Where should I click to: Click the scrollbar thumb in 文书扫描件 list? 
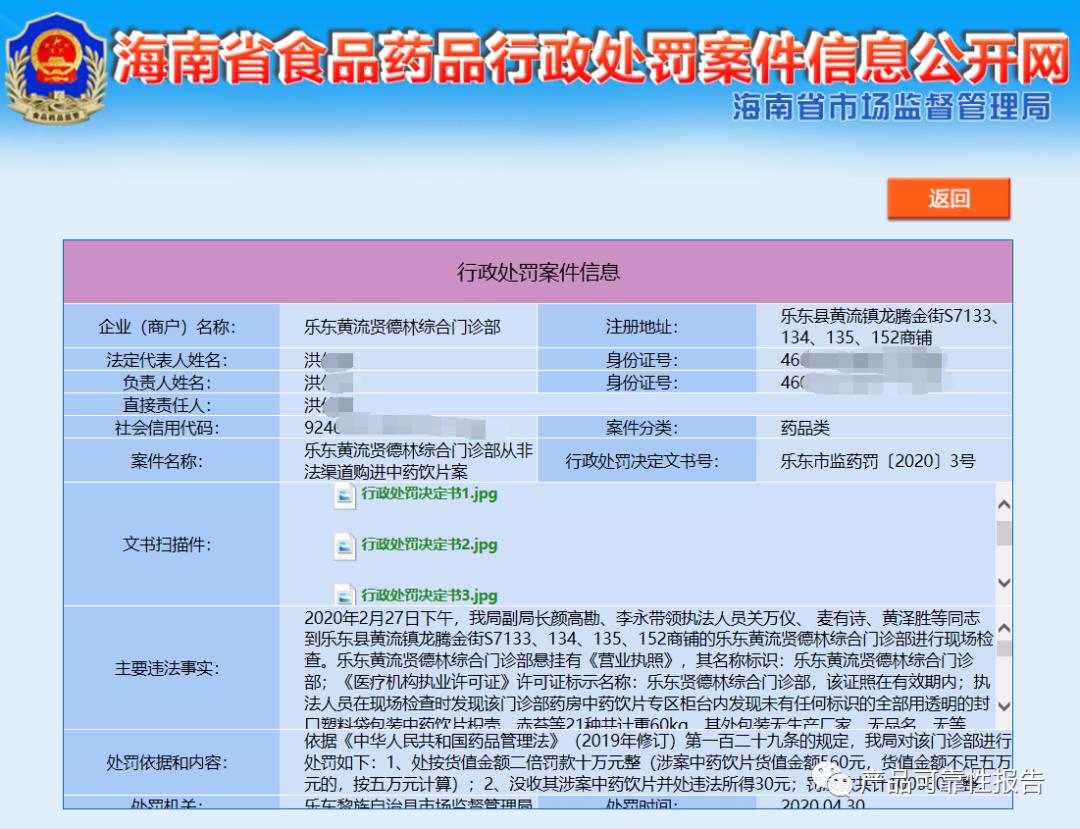point(1003,532)
